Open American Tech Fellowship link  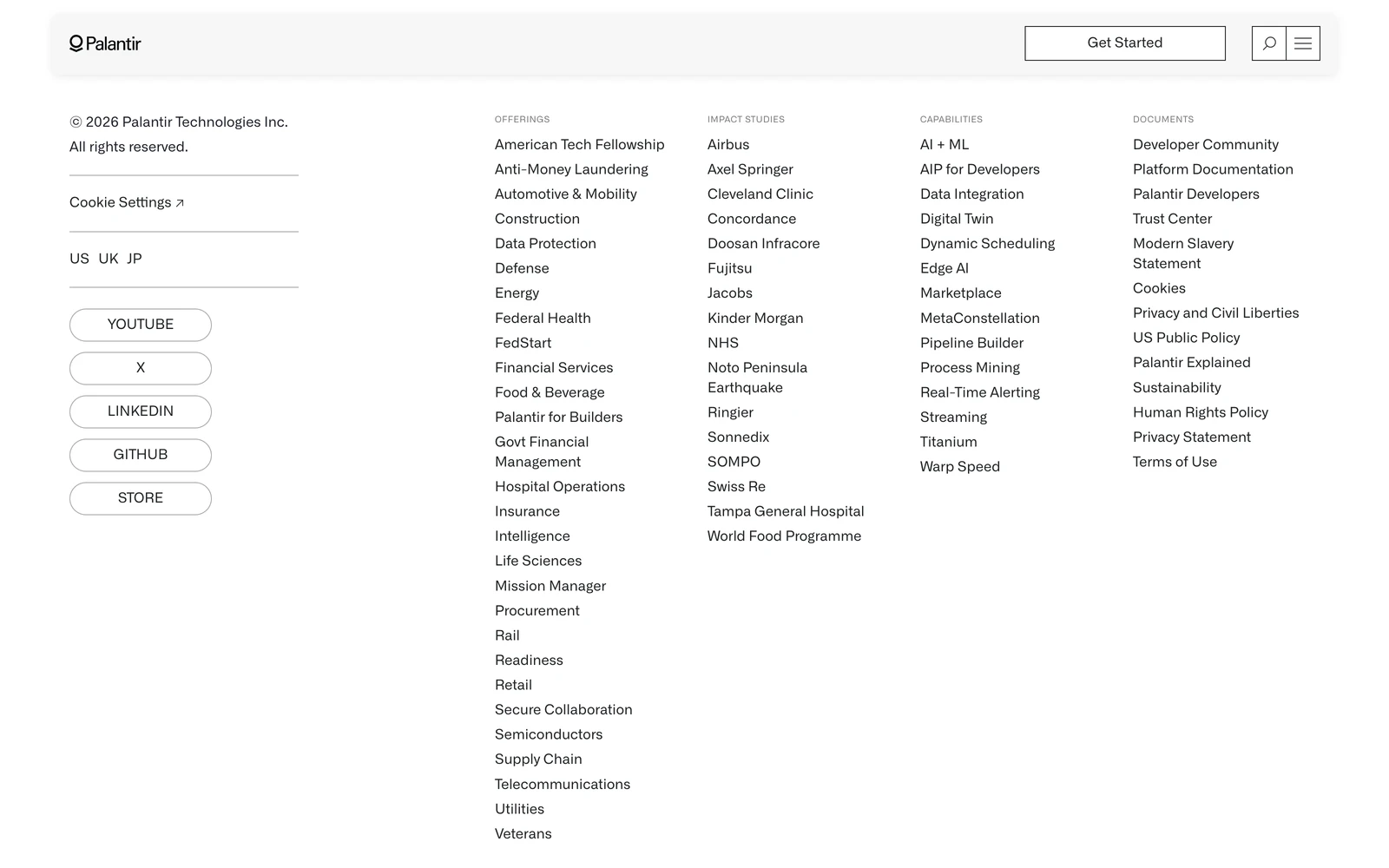[580, 145]
